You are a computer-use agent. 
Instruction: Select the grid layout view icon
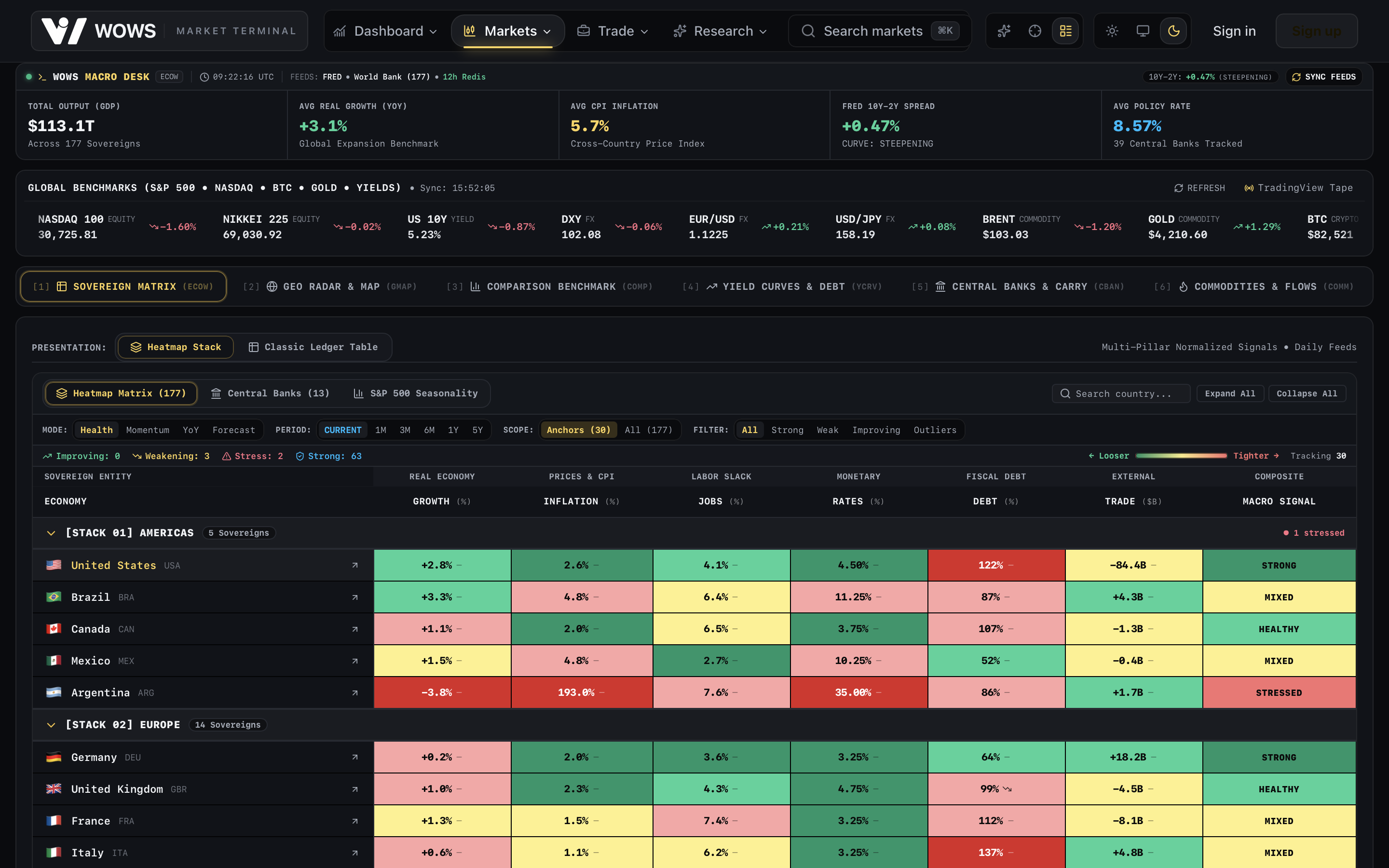1065,31
